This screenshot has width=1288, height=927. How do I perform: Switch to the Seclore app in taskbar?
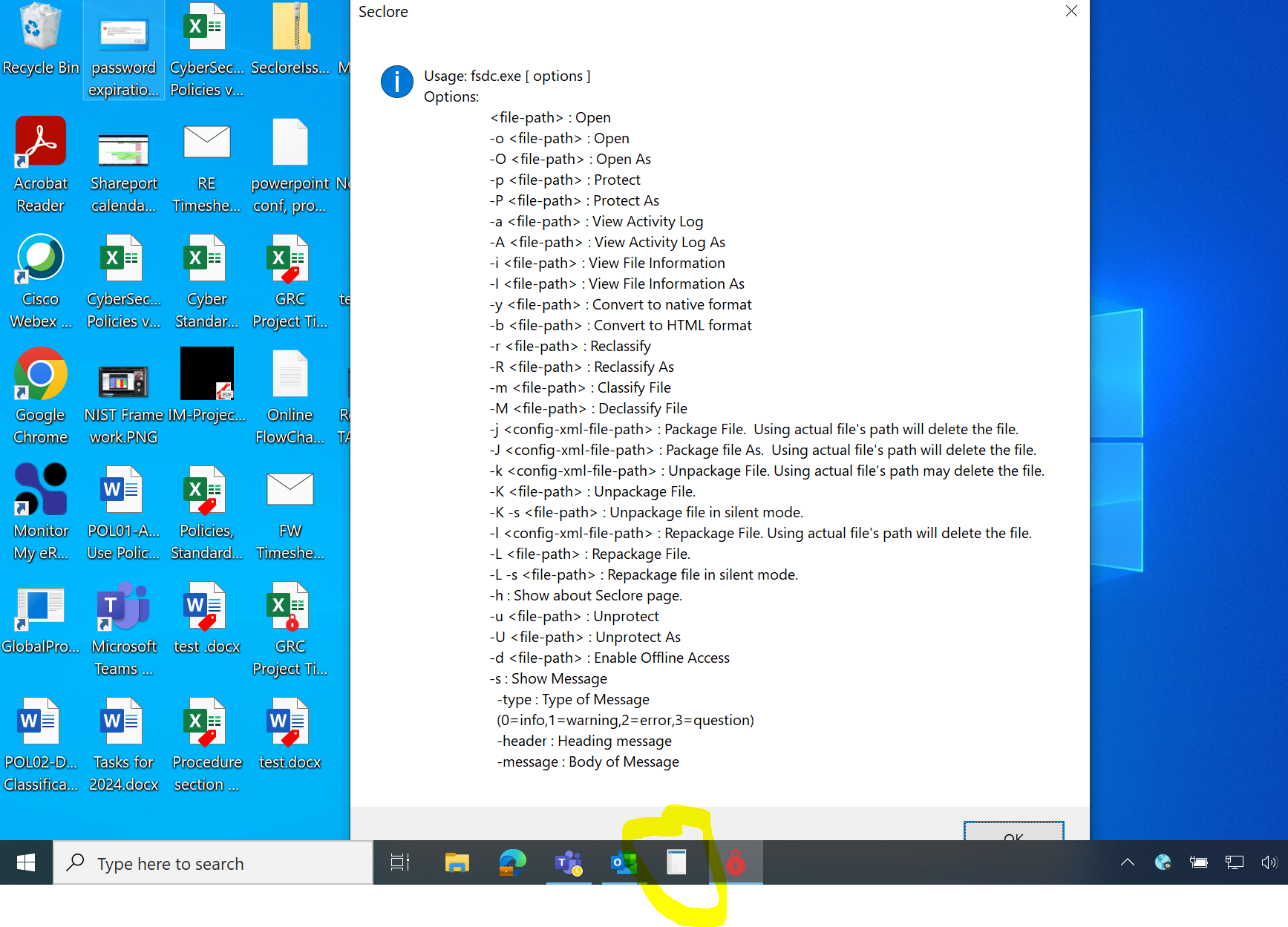735,862
